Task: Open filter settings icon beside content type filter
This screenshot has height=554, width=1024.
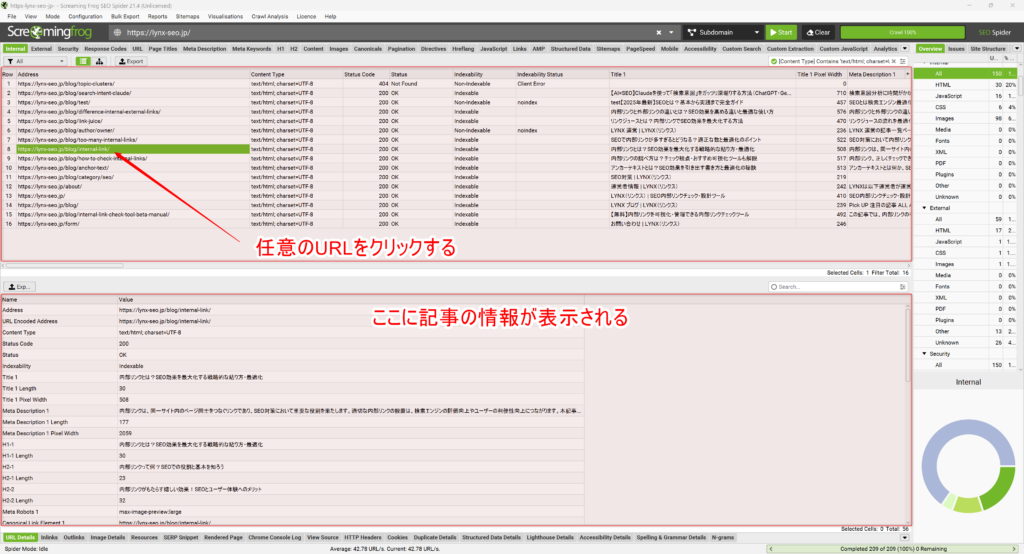Action: [903, 61]
